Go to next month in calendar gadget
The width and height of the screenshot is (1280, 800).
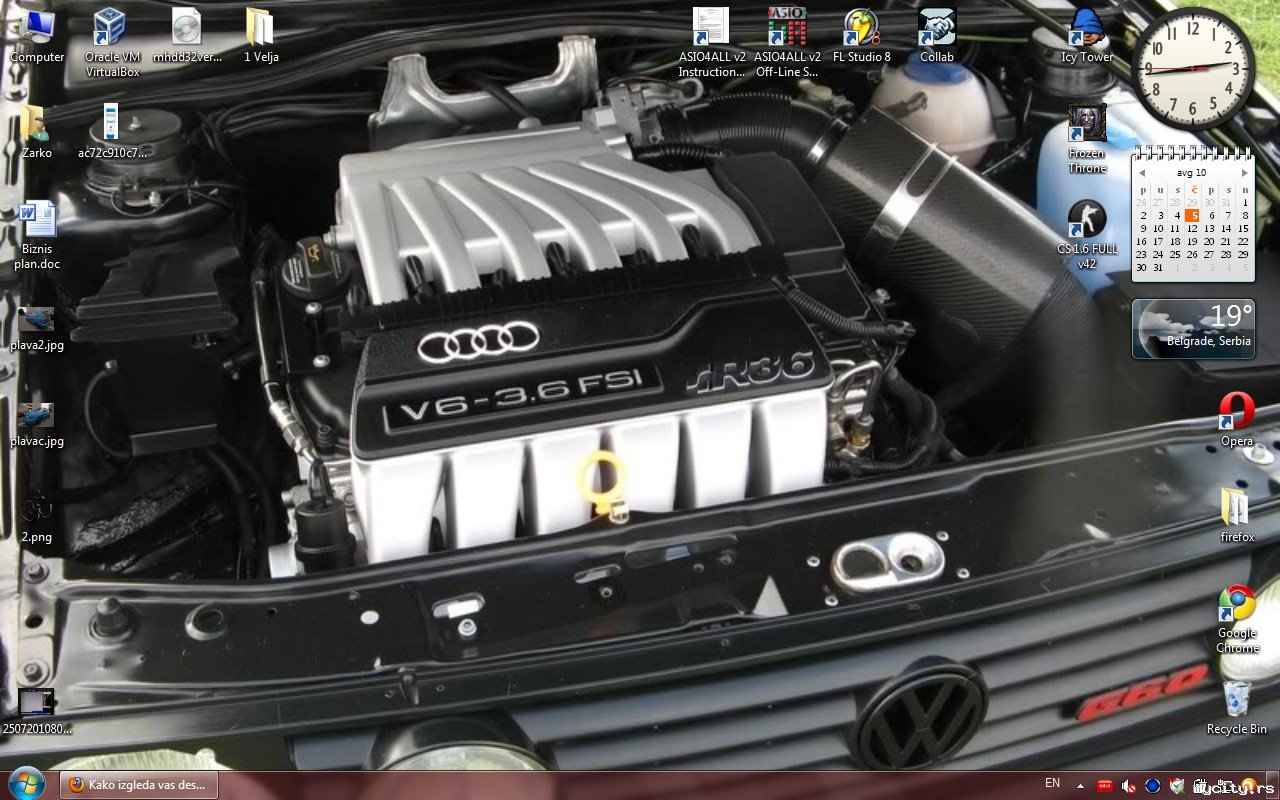[1245, 173]
